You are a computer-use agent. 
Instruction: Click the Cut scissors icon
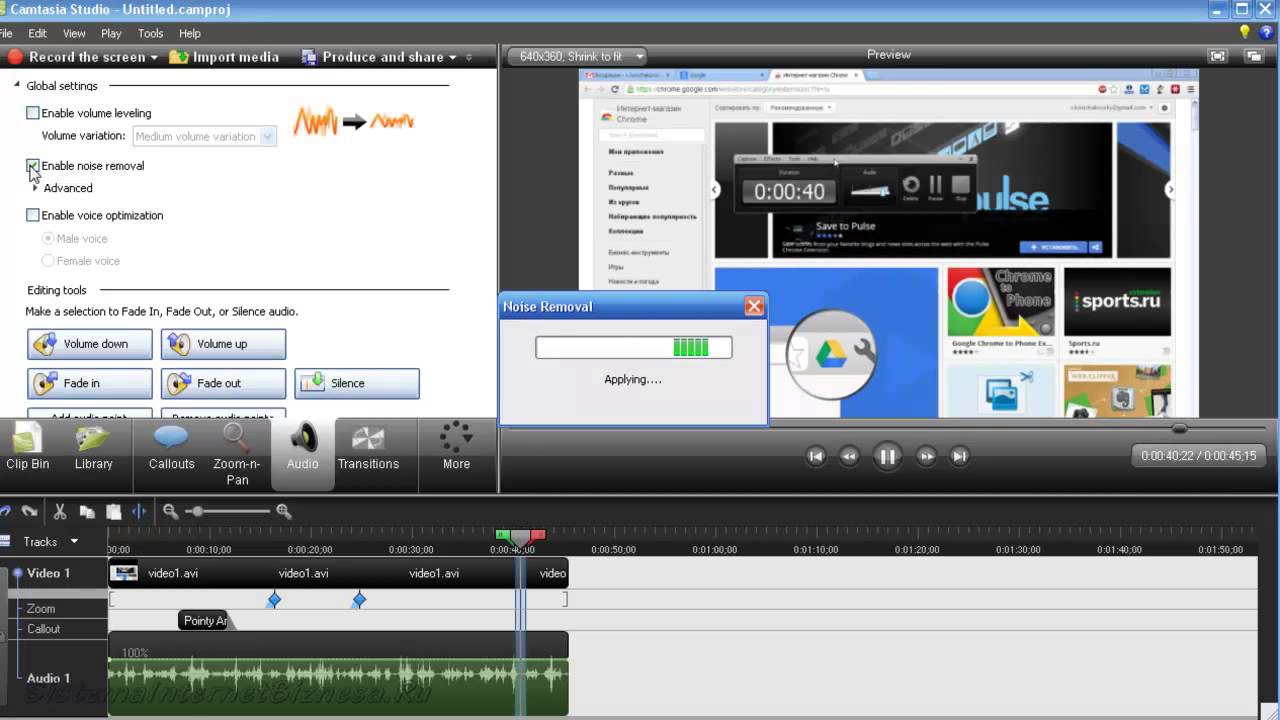click(x=60, y=511)
